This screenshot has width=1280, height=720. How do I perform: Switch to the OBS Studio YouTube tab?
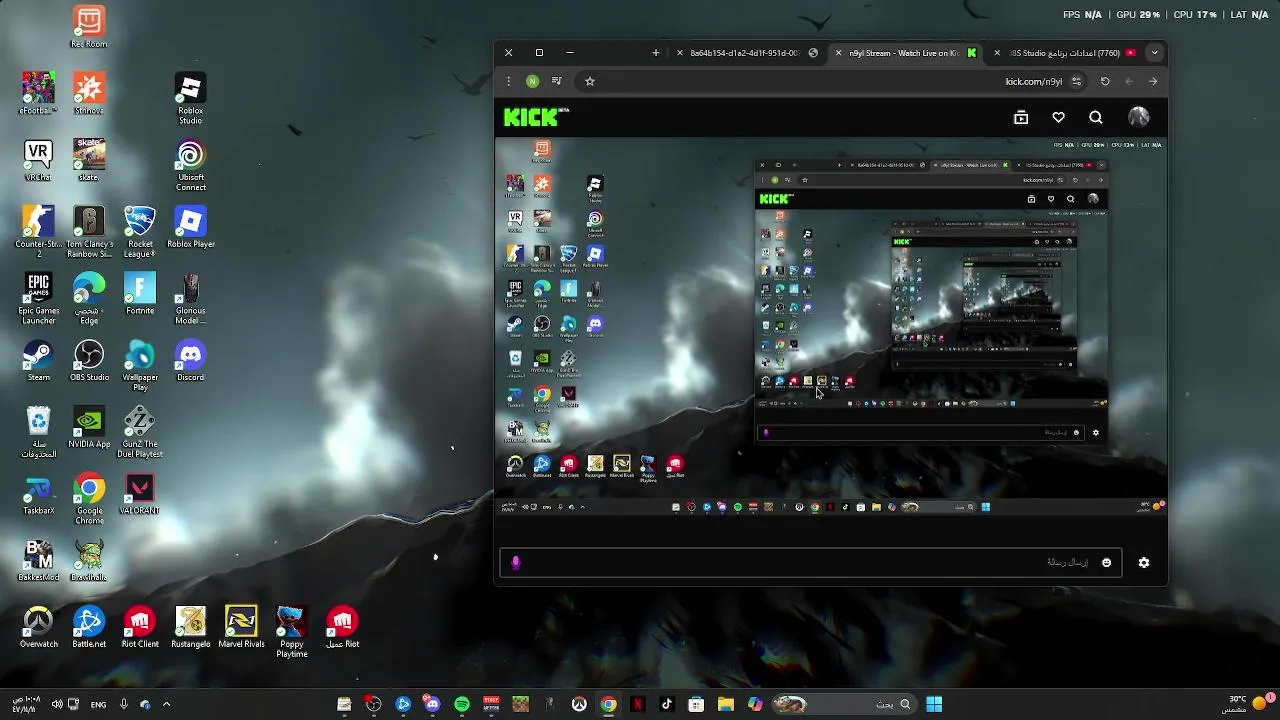1065,53
